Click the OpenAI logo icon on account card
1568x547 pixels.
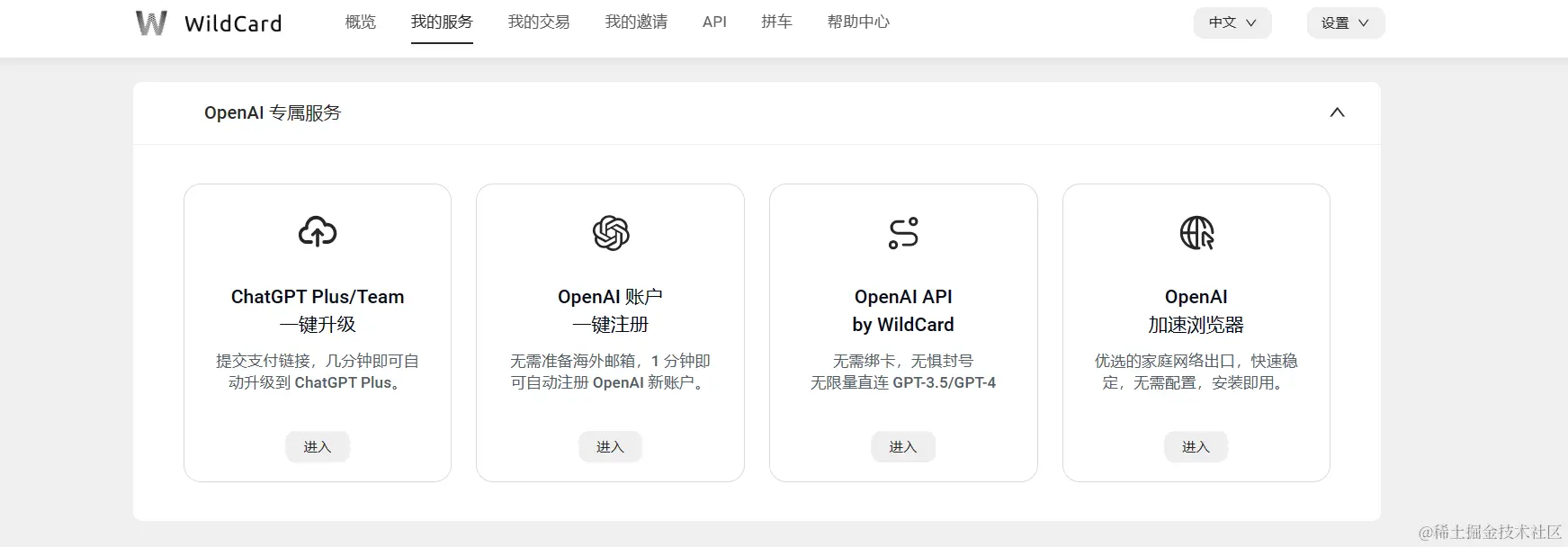pyautogui.click(x=611, y=233)
